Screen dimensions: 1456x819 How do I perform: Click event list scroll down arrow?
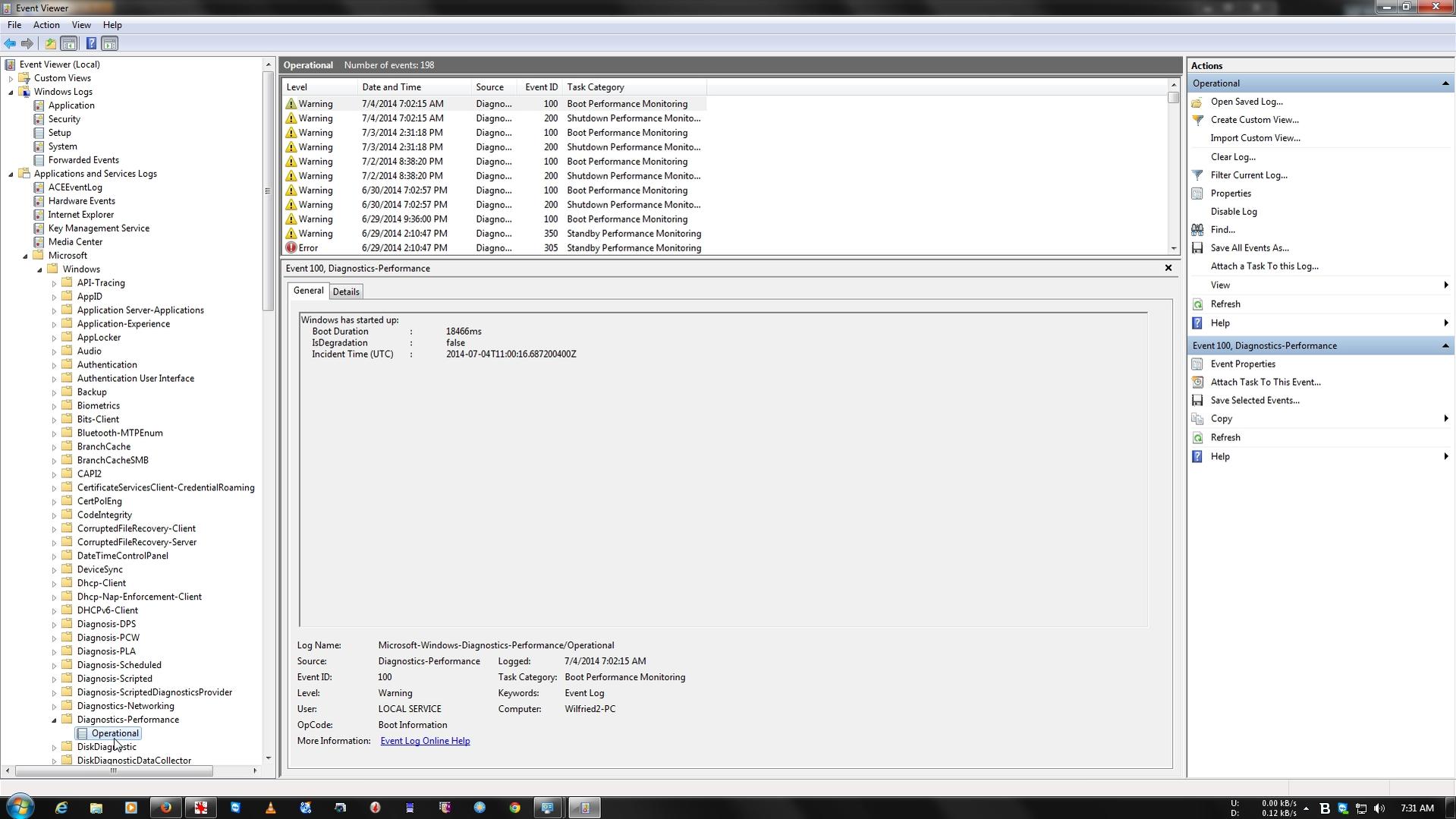pos(1174,248)
